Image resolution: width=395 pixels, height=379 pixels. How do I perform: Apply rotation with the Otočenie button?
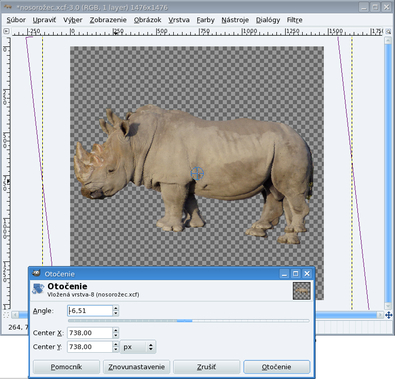(277, 367)
